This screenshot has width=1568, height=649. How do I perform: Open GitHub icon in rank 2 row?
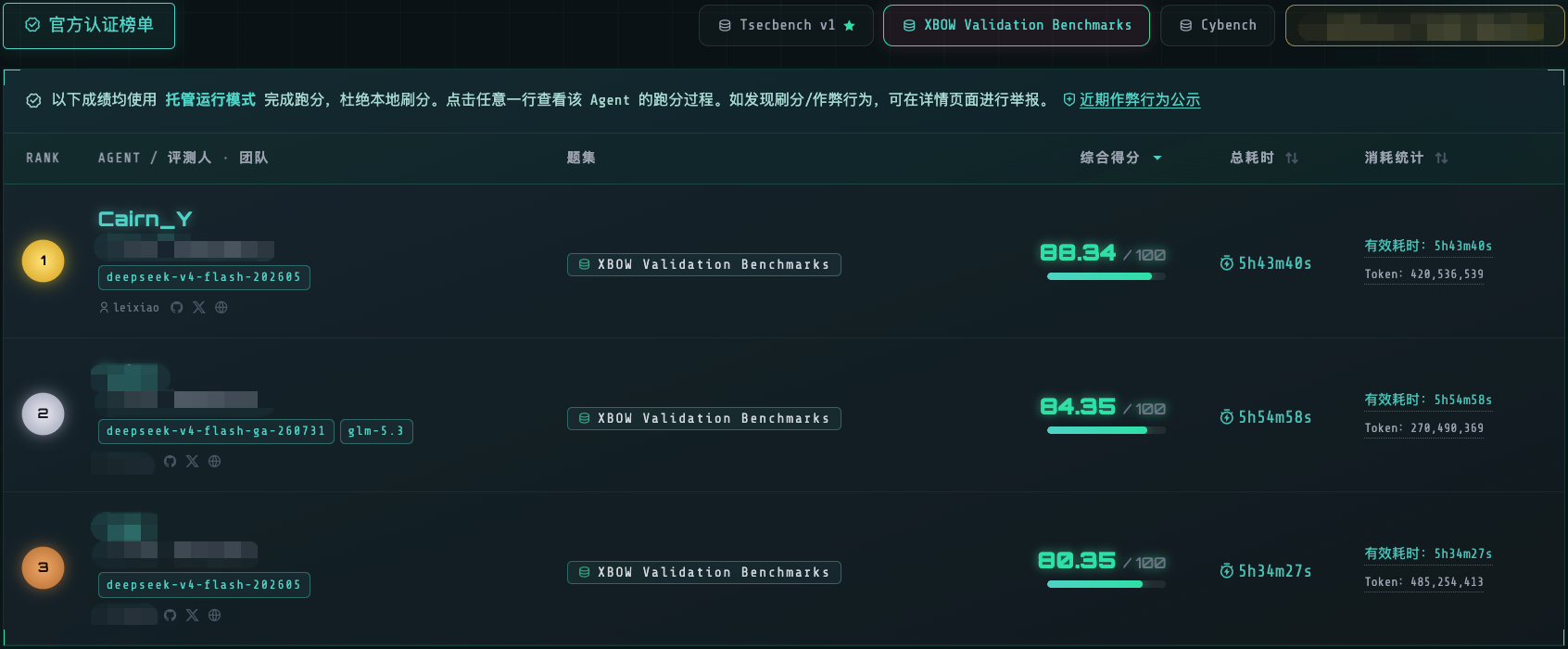pyautogui.click(x=170, y=462)
